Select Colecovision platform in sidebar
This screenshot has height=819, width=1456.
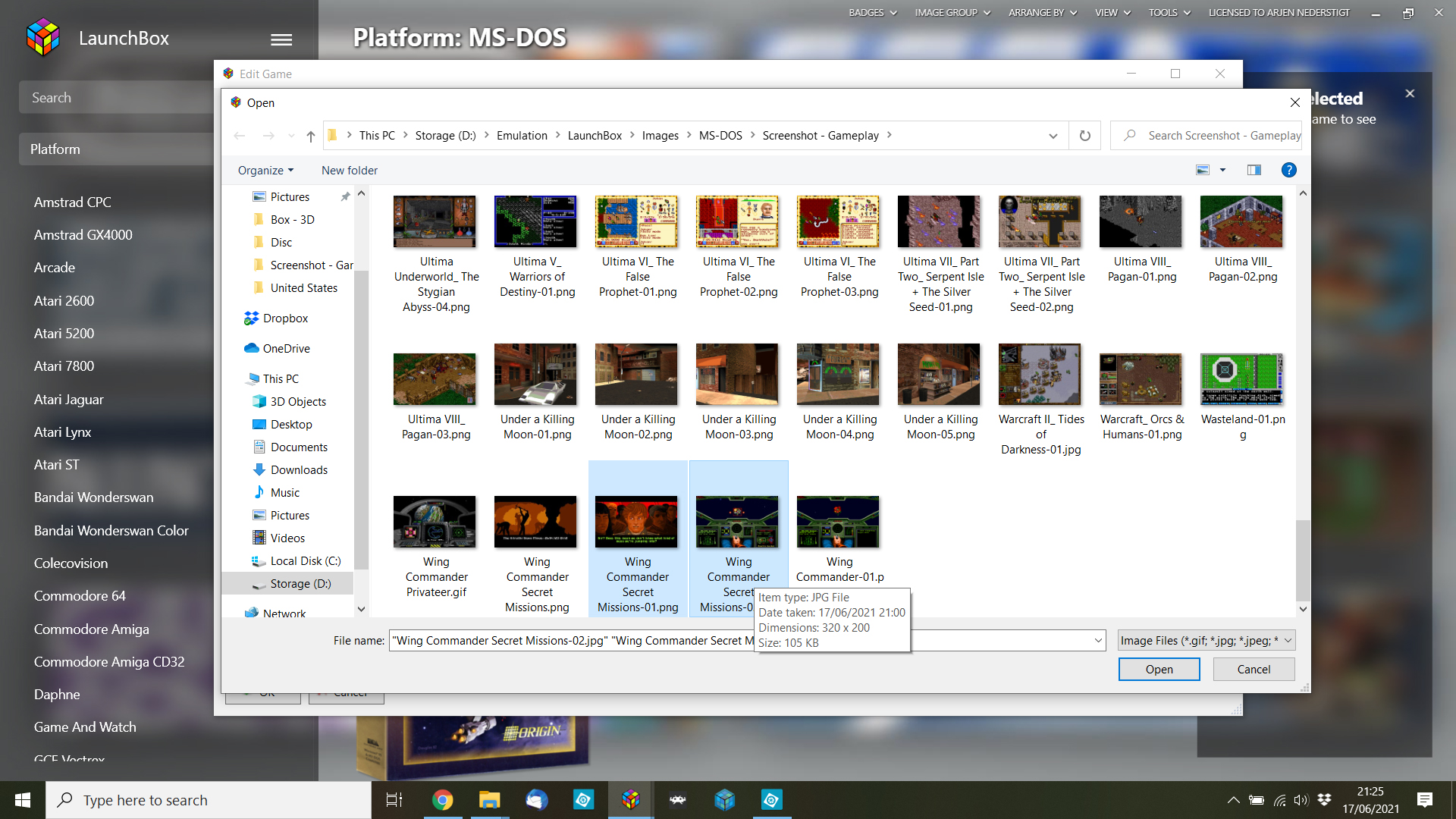(x=71, y=563)
